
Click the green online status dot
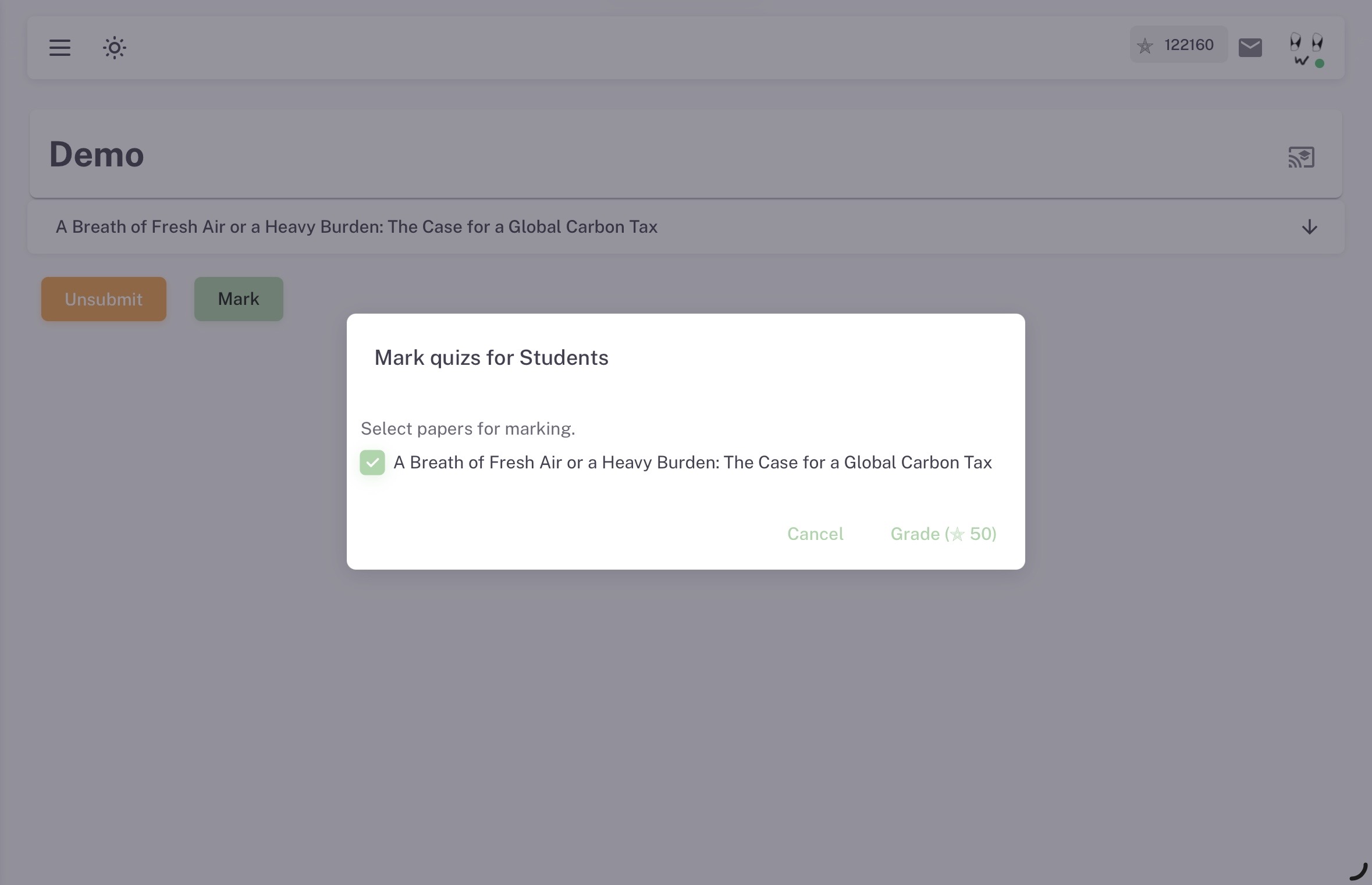click(1320, 63)
